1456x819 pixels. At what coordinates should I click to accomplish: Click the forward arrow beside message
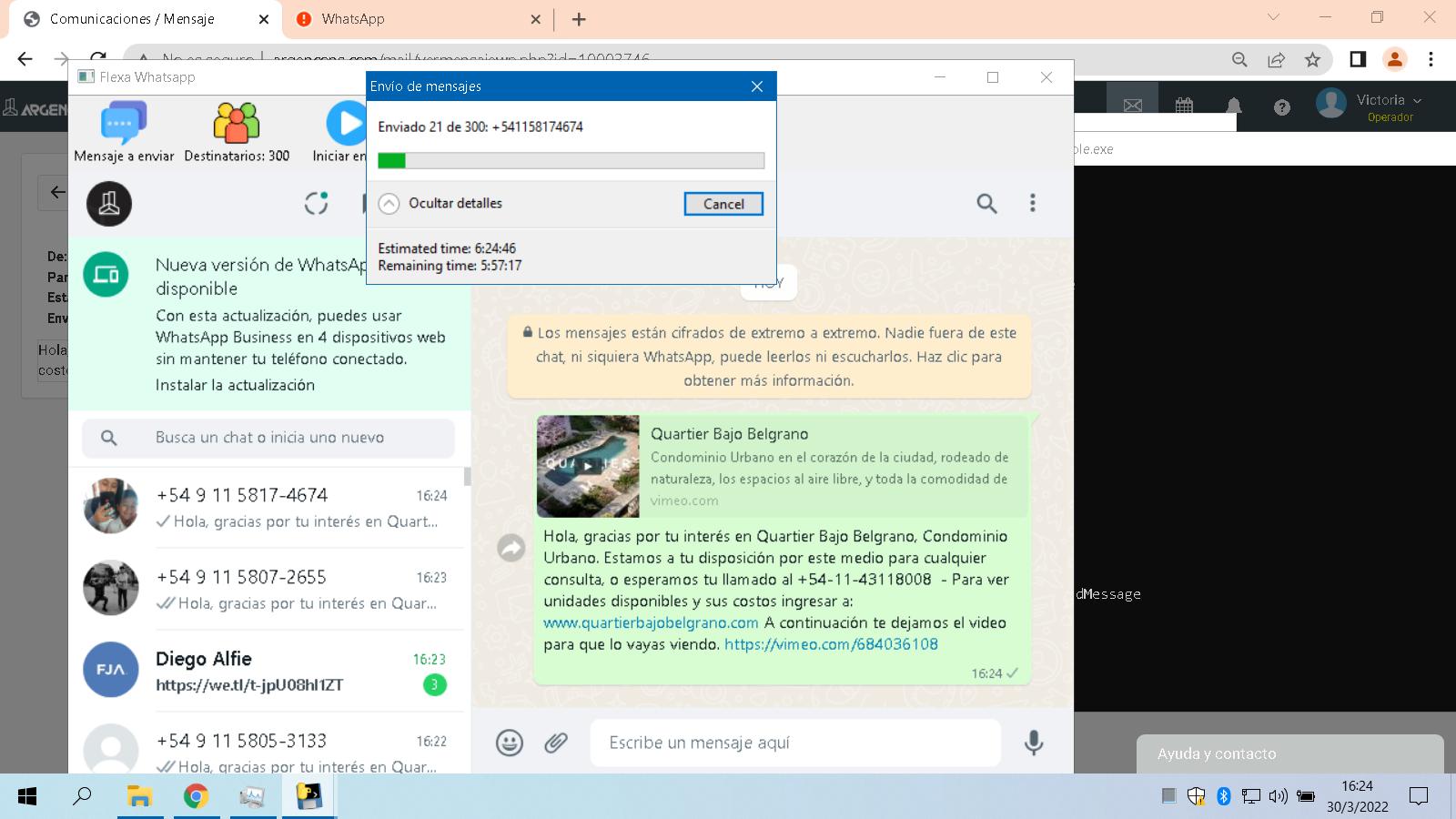[x=511, y=547]
